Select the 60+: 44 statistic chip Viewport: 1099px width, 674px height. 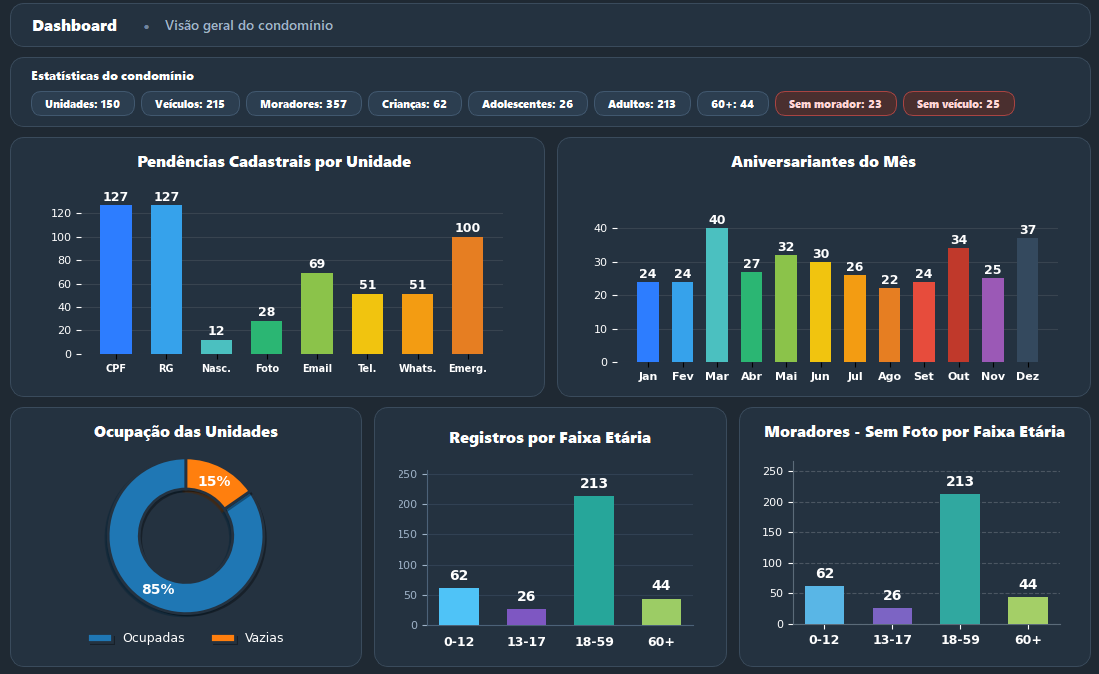pyautogui.click(x=731, y=103)
